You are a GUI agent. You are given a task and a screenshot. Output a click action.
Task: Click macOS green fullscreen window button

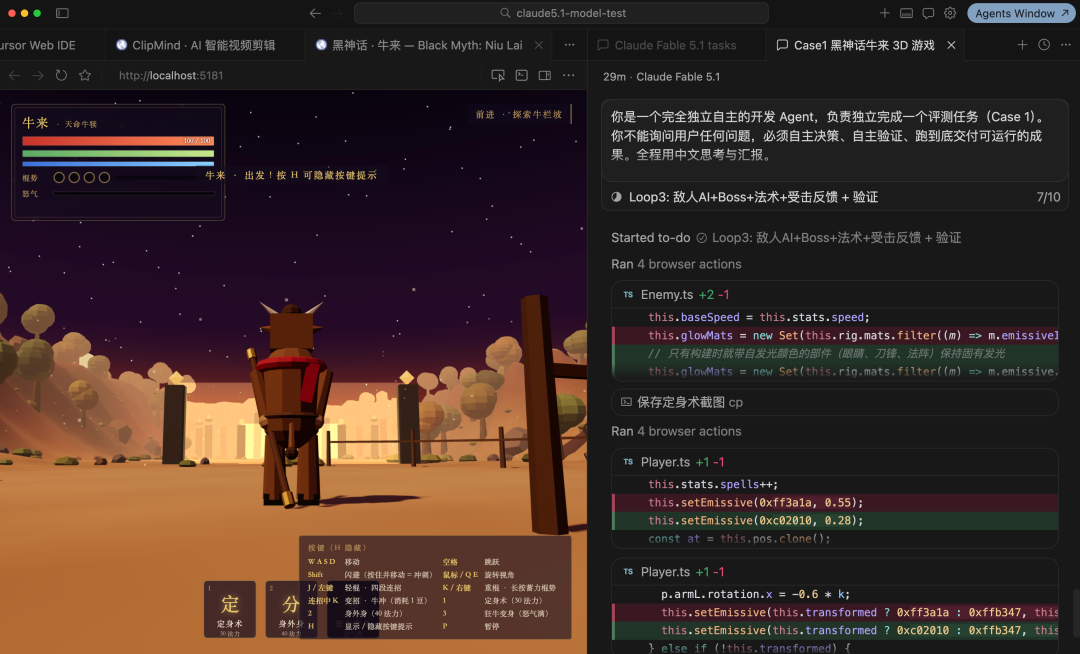click(x=37, y=13)
